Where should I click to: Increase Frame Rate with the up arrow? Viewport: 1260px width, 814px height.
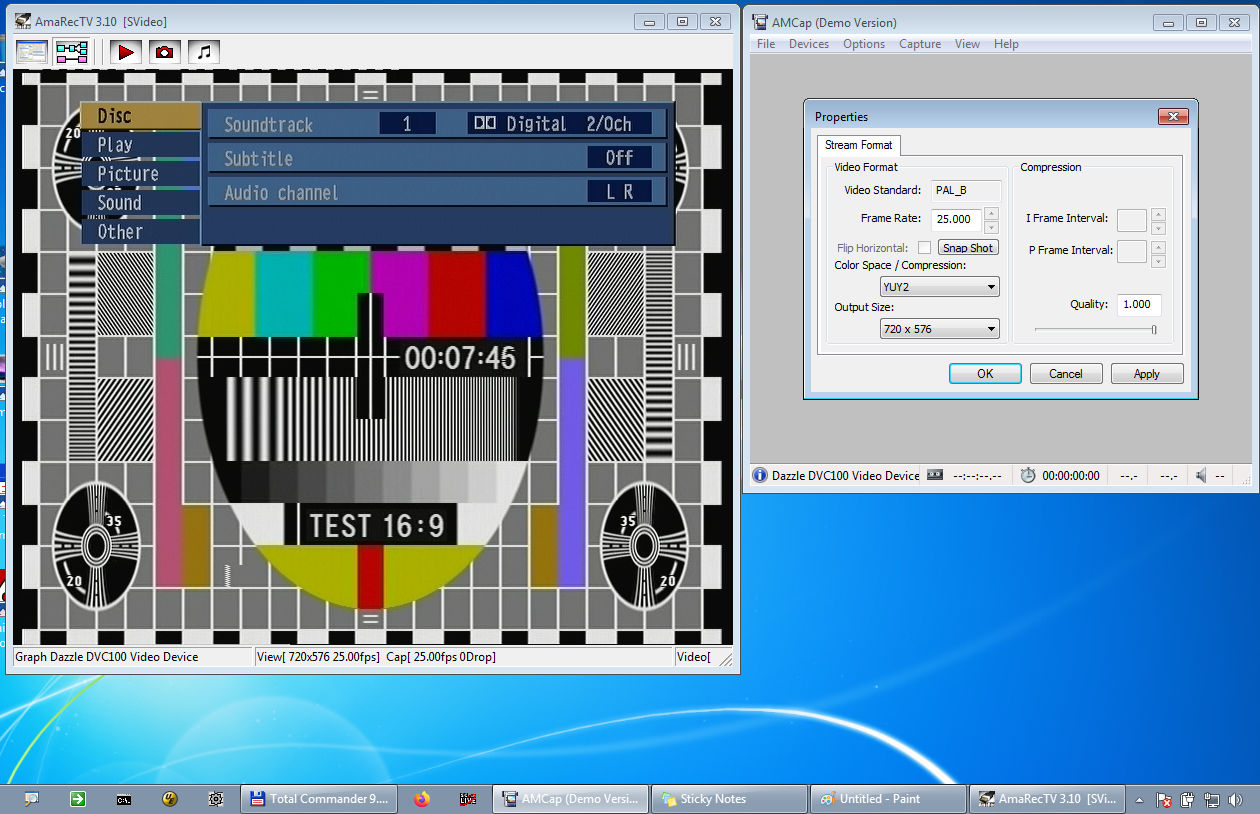click(x=991, y=213)
